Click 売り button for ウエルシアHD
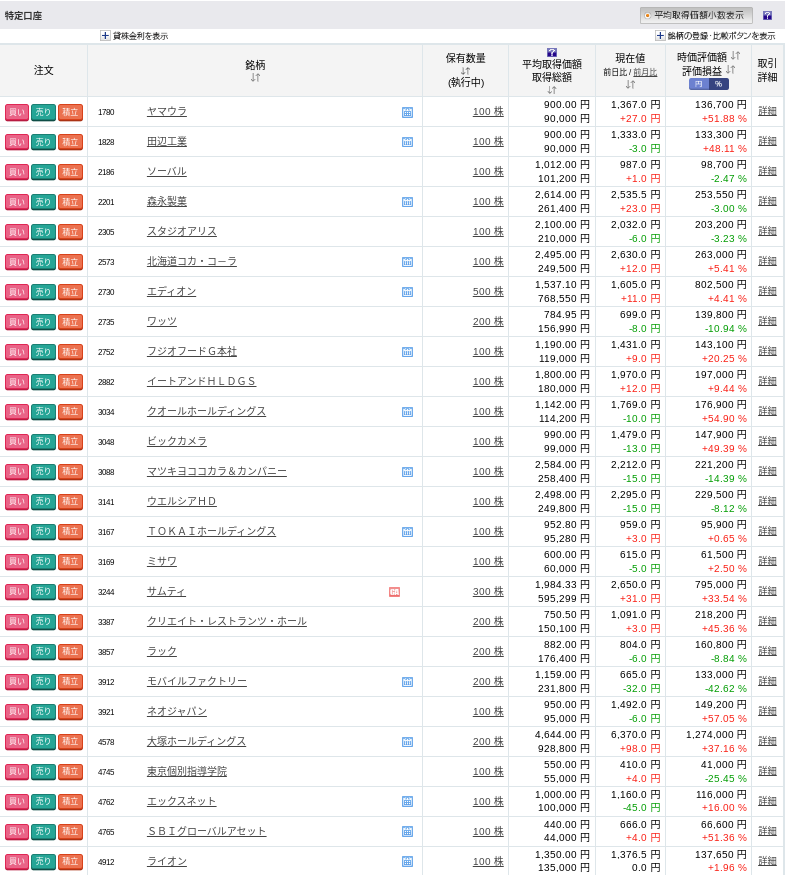786x875 pixels. pos(44,502)
